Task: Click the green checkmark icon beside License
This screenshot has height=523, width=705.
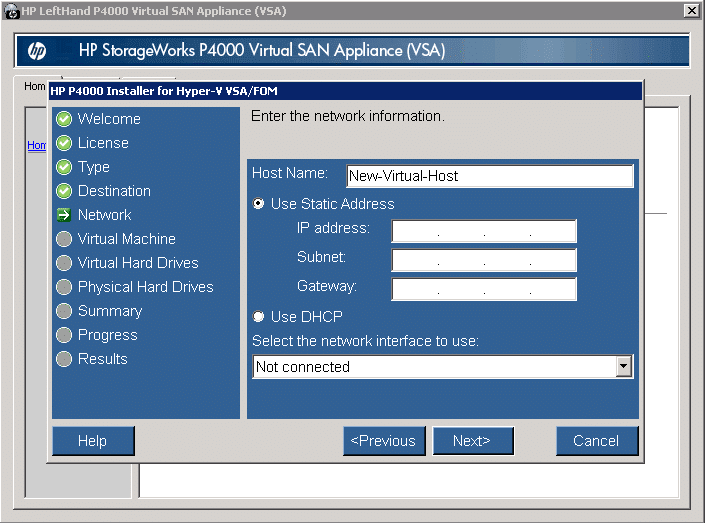Action: point(64,143)
